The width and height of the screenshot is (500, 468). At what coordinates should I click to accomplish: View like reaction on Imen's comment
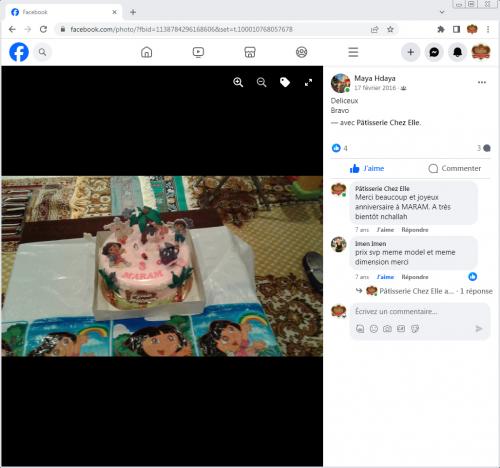(472, 276)
